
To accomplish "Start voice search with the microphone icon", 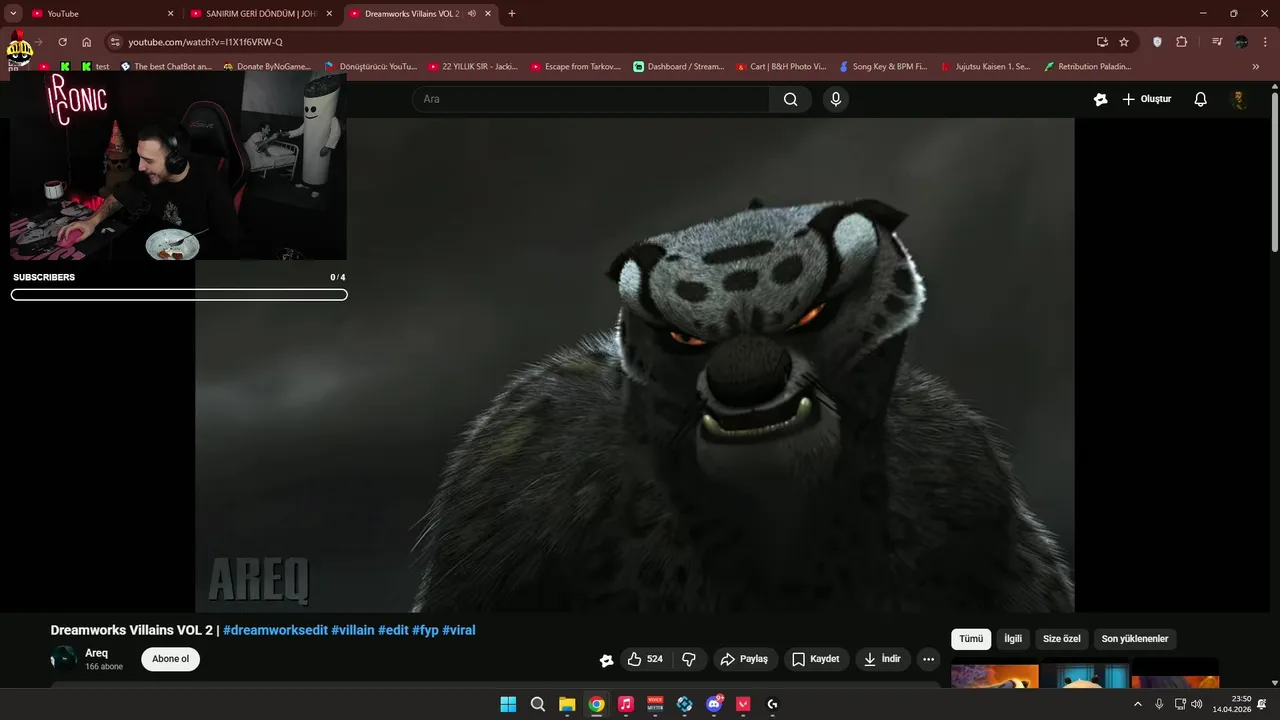I will tap(836, 99).
